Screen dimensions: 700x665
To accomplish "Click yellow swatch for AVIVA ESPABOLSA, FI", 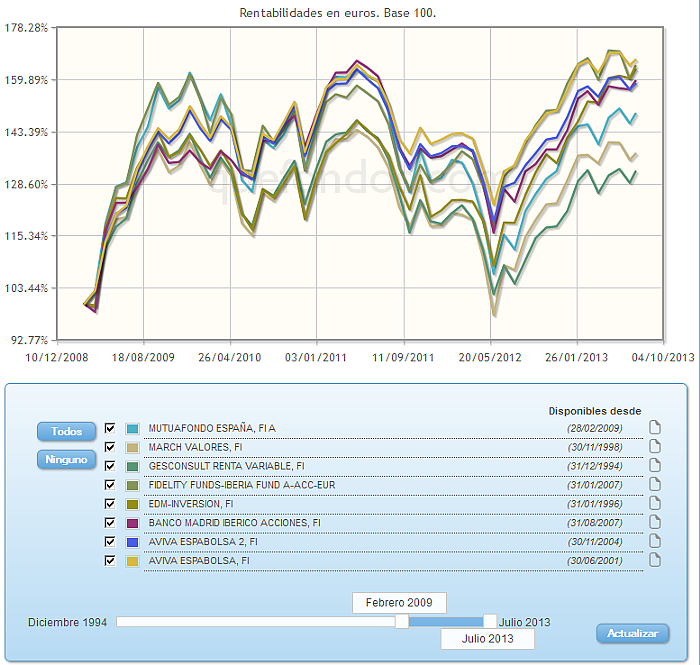I will click(133, 561).
